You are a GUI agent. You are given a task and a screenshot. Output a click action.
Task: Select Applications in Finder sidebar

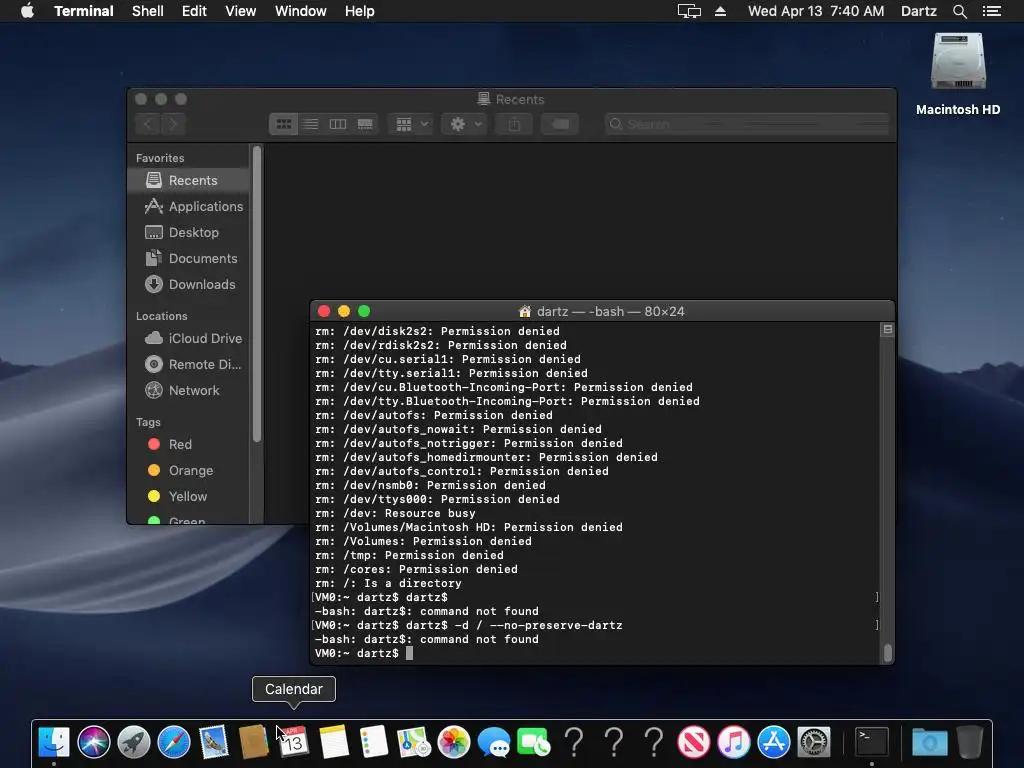pyautogui.click(x=188, y=206)
